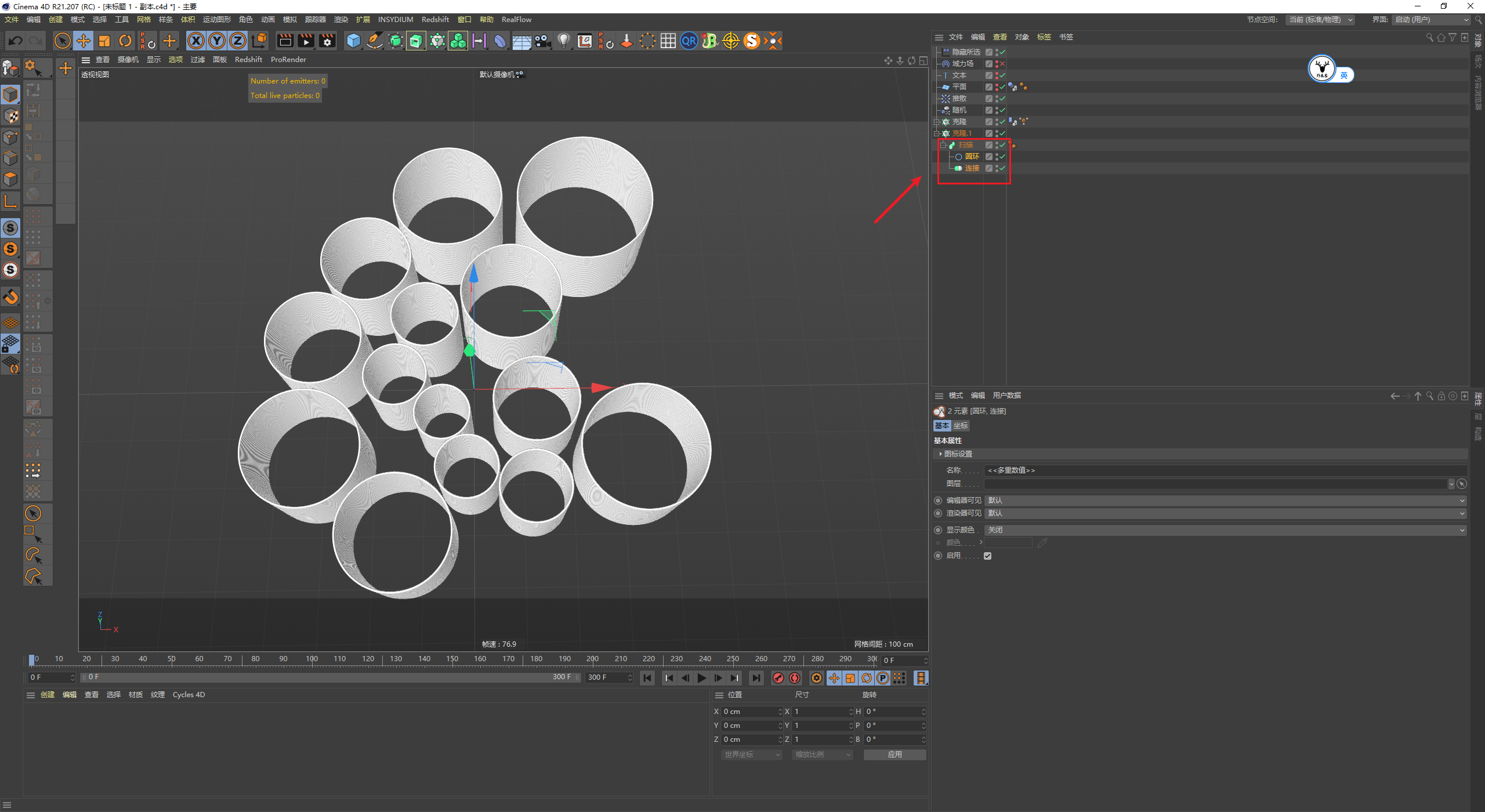Open Render Settings clapperboard gear icon
Screen dimensions: 1485x812
coord(328,41)
